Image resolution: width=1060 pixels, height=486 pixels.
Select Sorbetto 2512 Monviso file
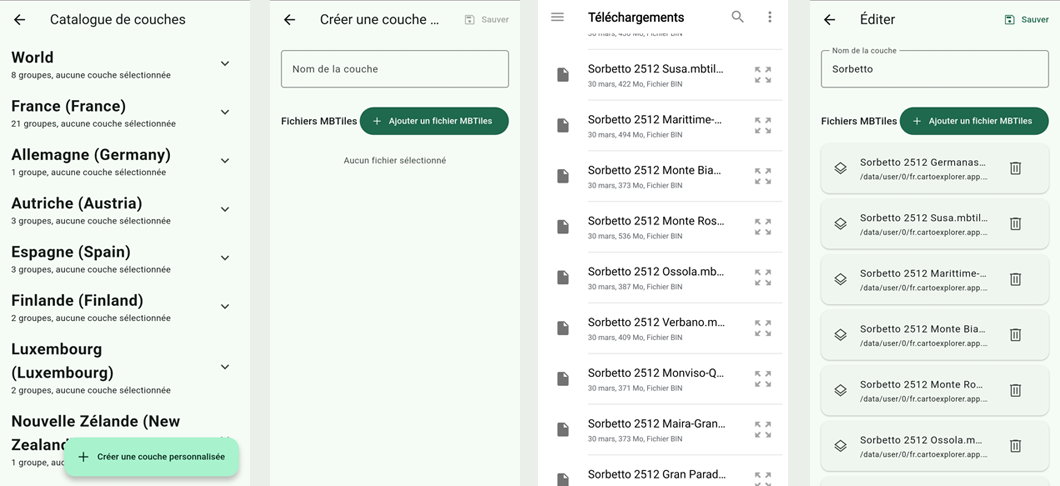click(x=656, y=379)
